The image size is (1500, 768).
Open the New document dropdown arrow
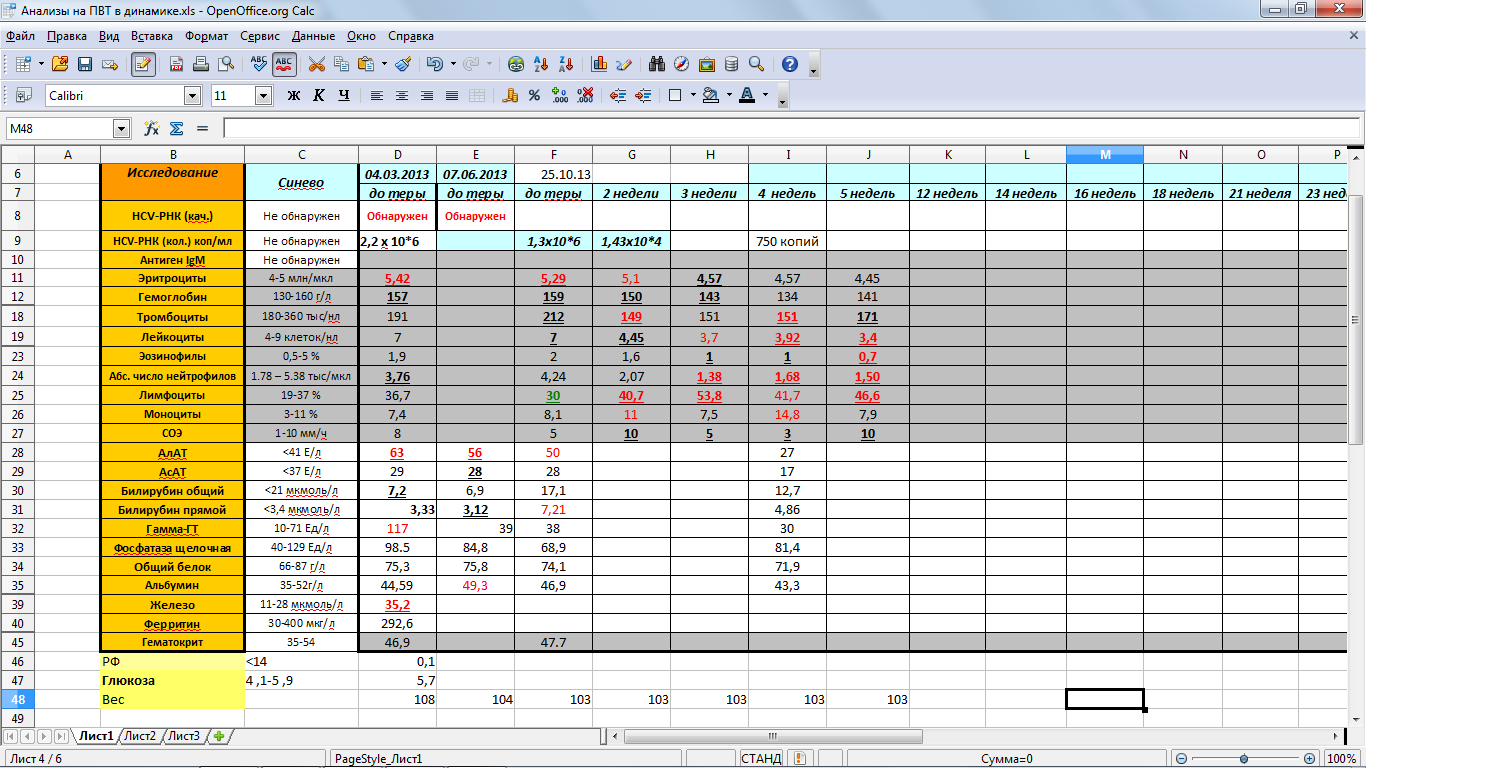pos(41,64)
